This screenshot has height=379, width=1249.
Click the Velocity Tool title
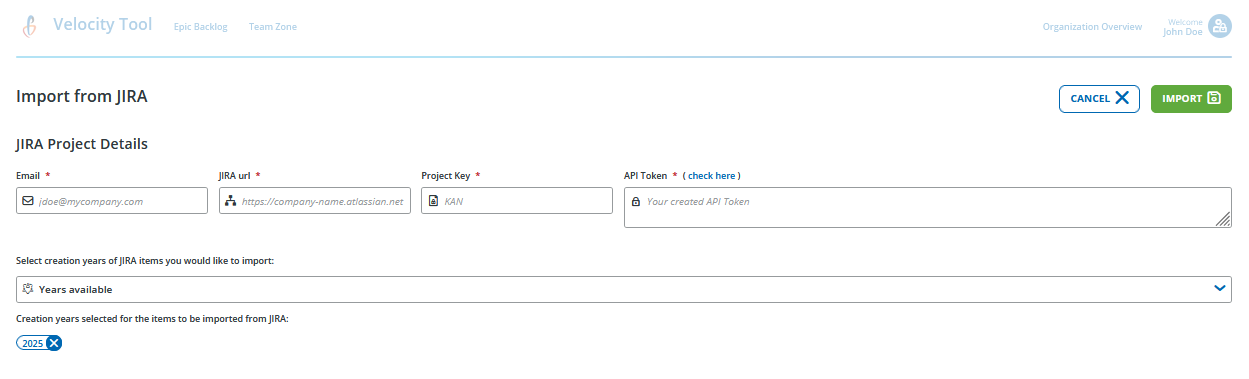tap(102, 24)
